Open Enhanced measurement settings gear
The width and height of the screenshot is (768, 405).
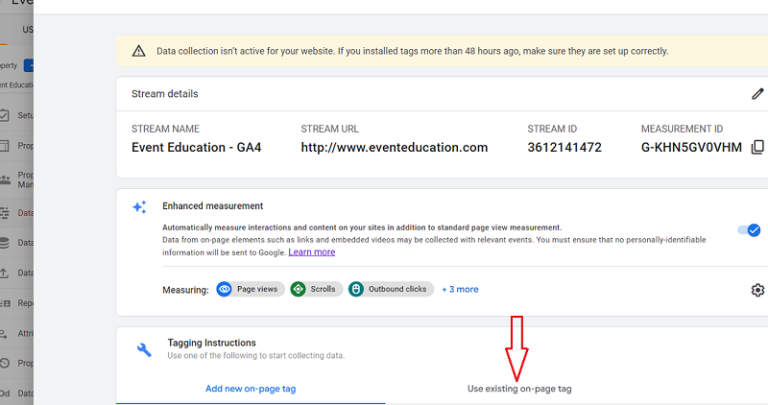(757, 290)
